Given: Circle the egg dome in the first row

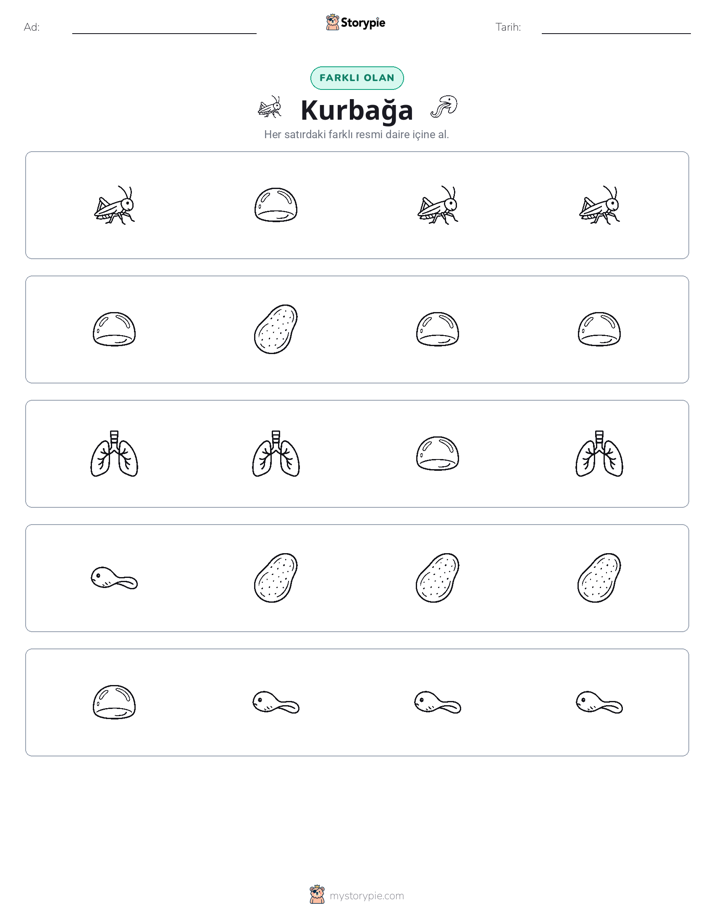Looking at the screenshot, I should tap(276, 205).
